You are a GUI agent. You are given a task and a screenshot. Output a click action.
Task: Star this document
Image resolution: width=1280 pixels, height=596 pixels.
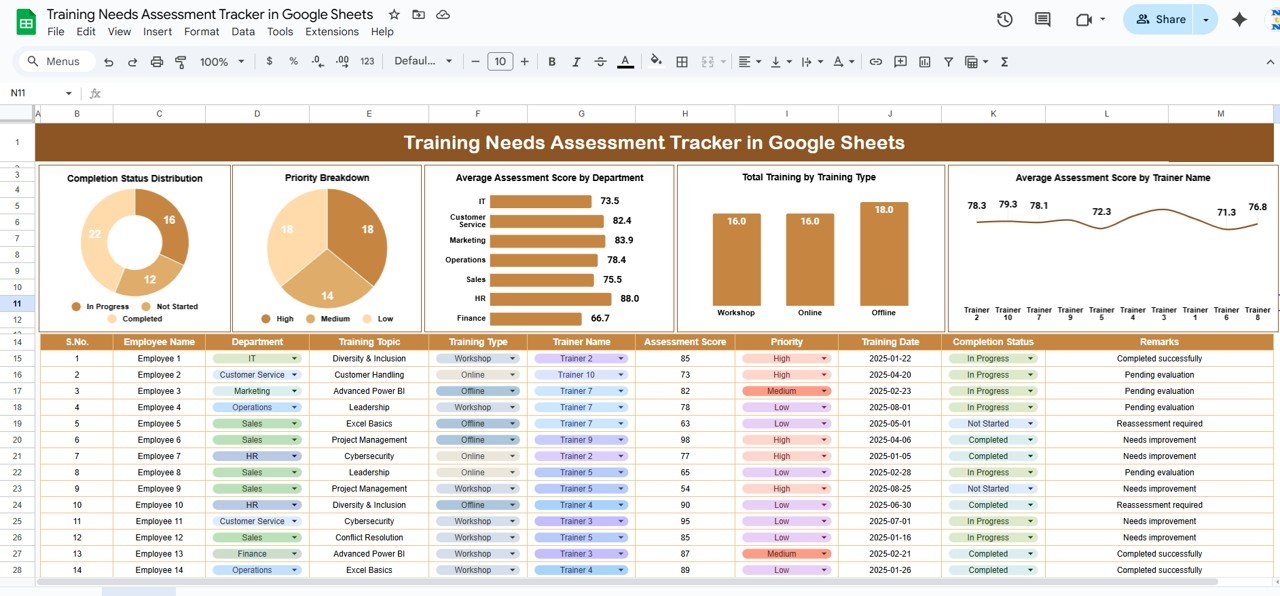tap(394, 15)
